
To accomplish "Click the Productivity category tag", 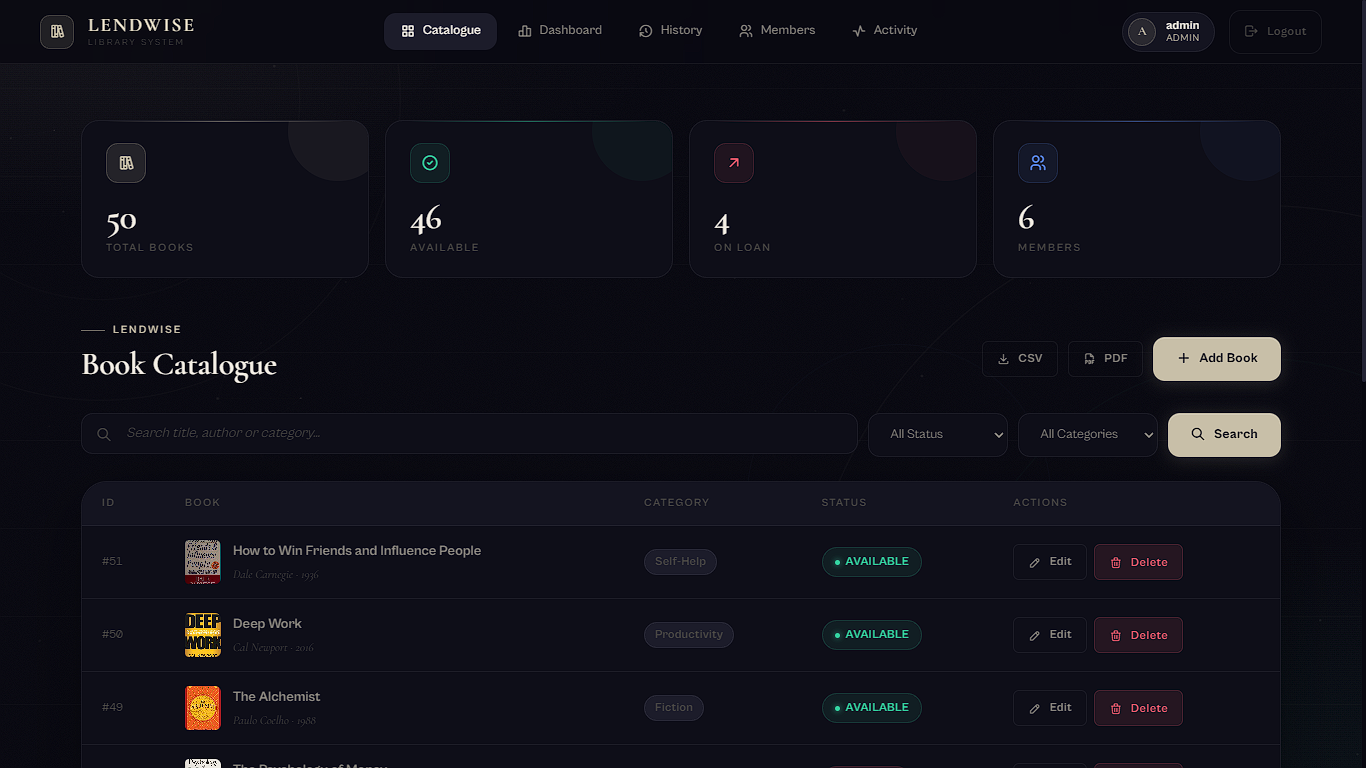I will pos(689,635).
